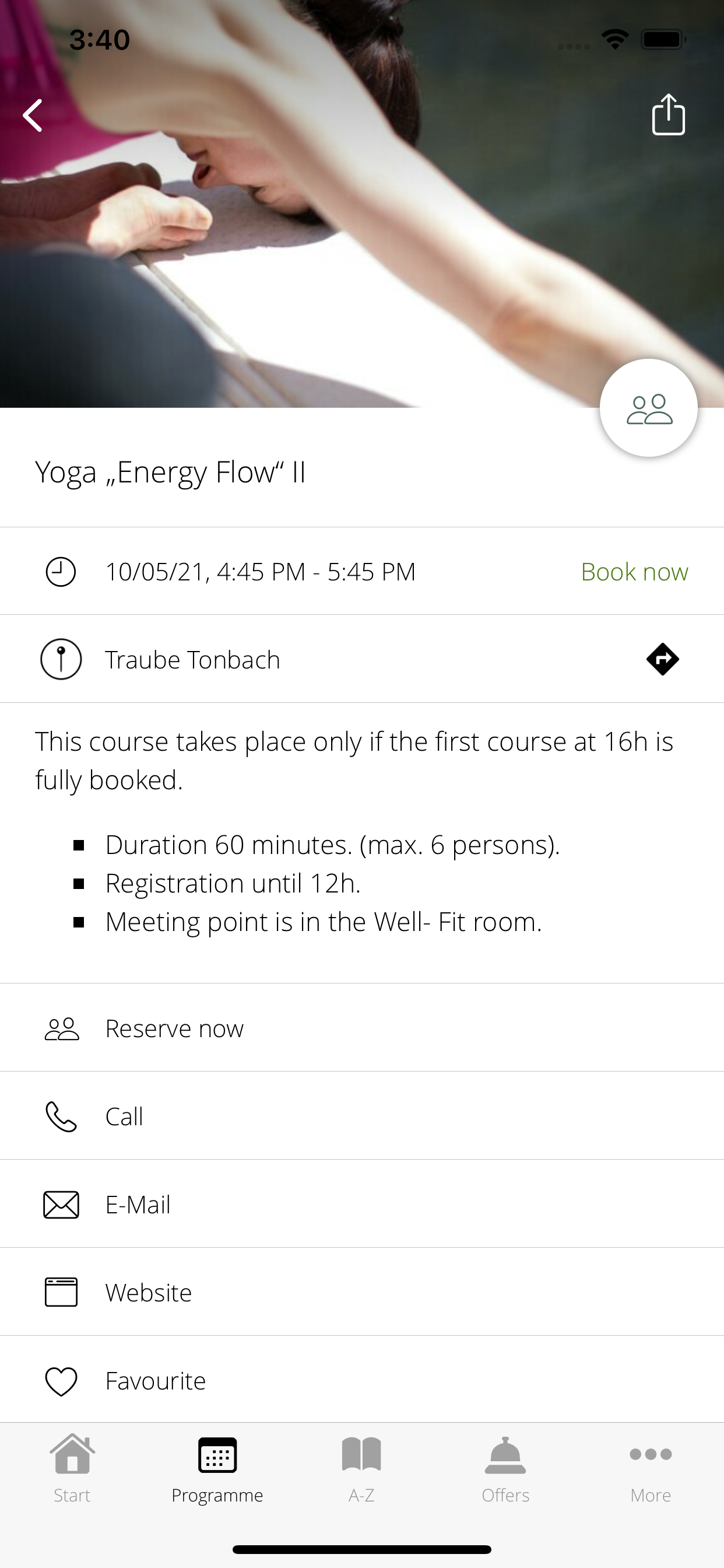Tap the phone handset icon
Screen dimensions: 724x1568
61,1116
